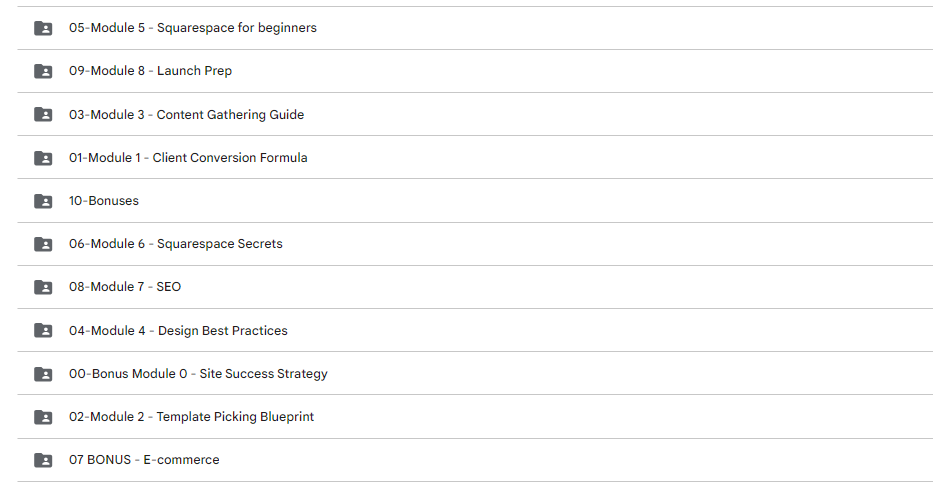Click the folder icon for Template Picking Blueprint
The width and height of the screenshot is (933, 483).
[43, 417]
